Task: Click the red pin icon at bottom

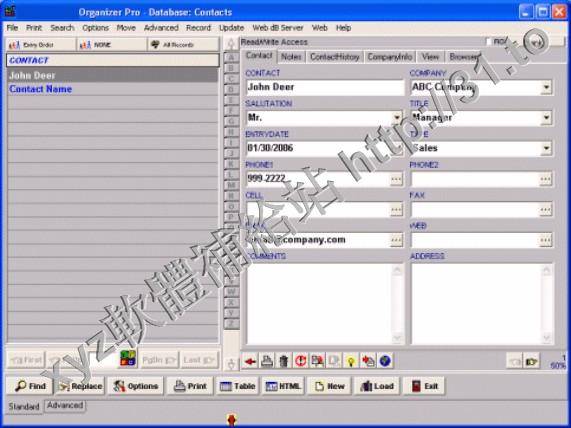Action: 231,420
